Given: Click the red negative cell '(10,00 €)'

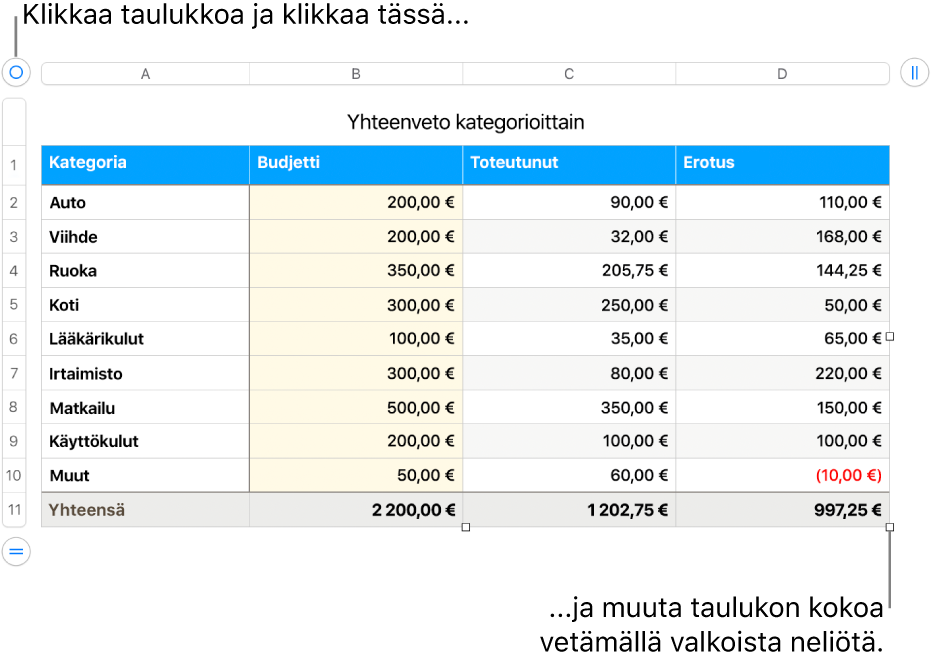Looking at the screenshot, I should (783, 475).
